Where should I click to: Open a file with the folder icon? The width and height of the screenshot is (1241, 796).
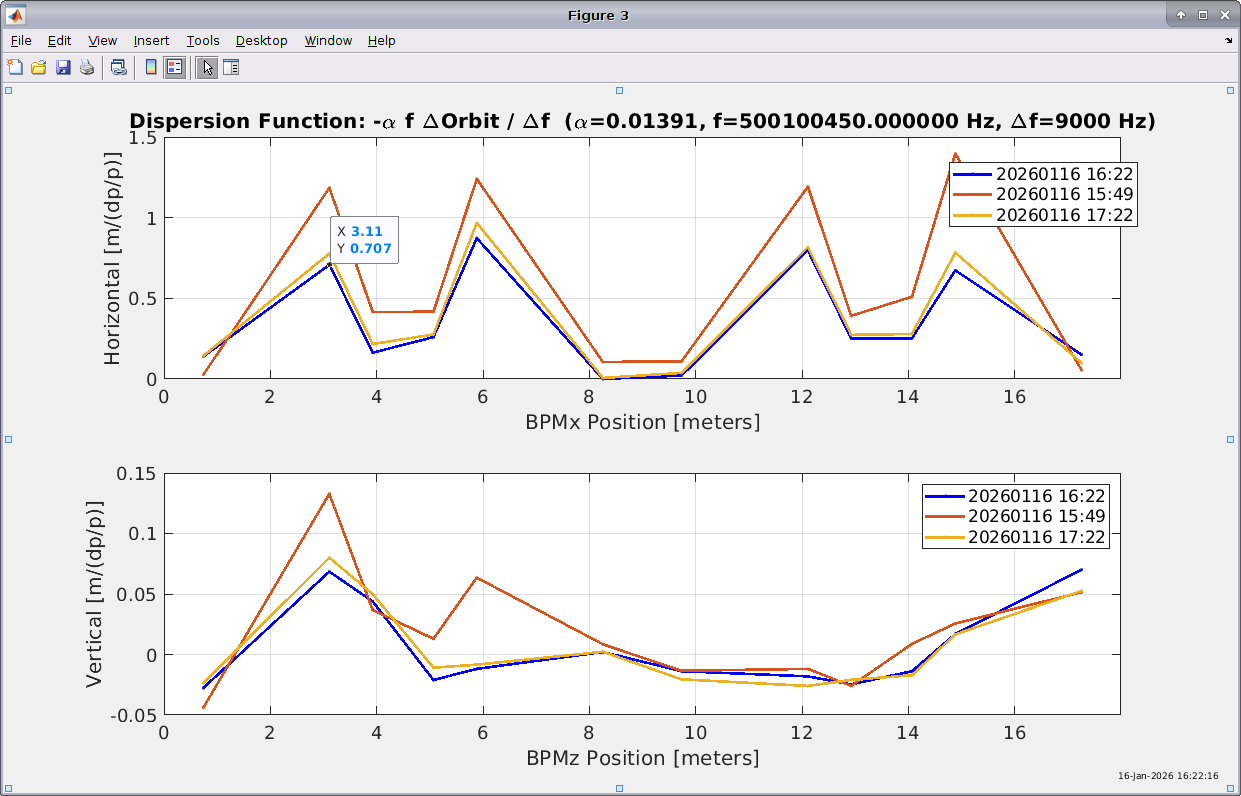point(39,68)
